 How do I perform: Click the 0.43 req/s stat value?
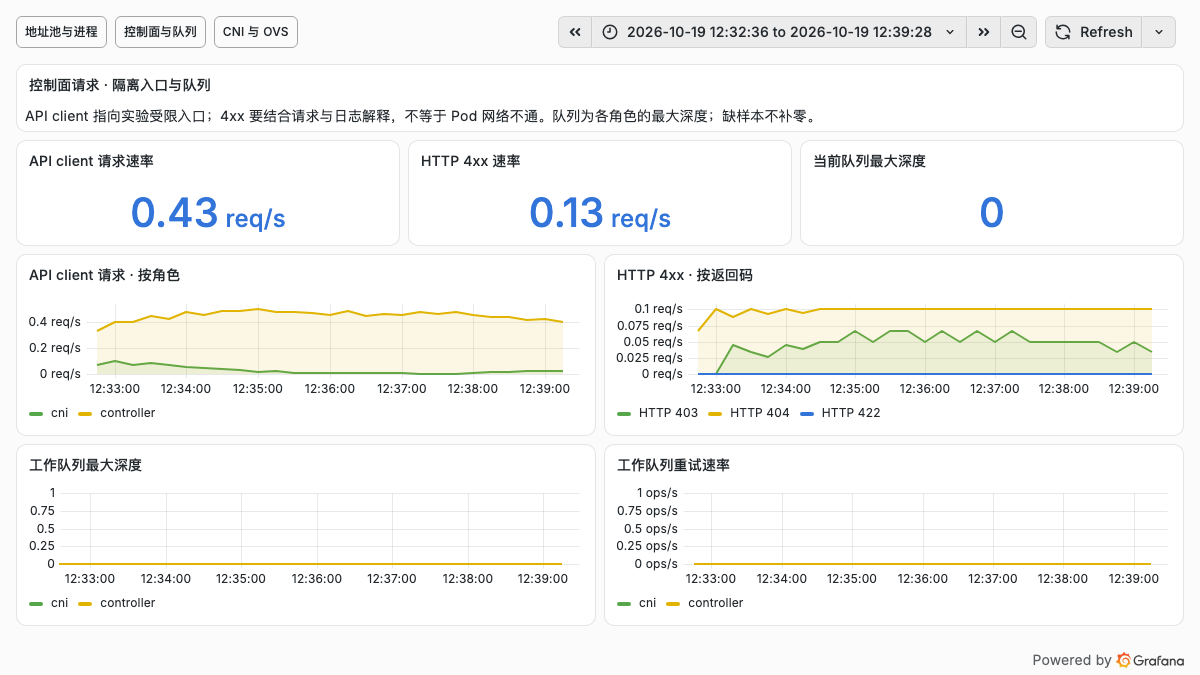point(208,213)
